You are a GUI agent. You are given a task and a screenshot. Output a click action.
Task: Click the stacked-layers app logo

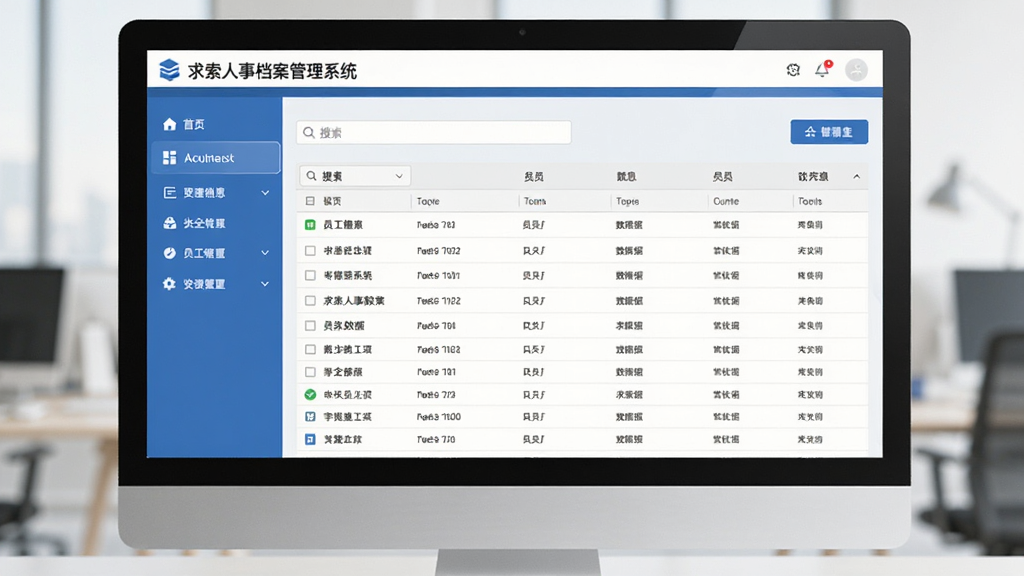point(169,70)
